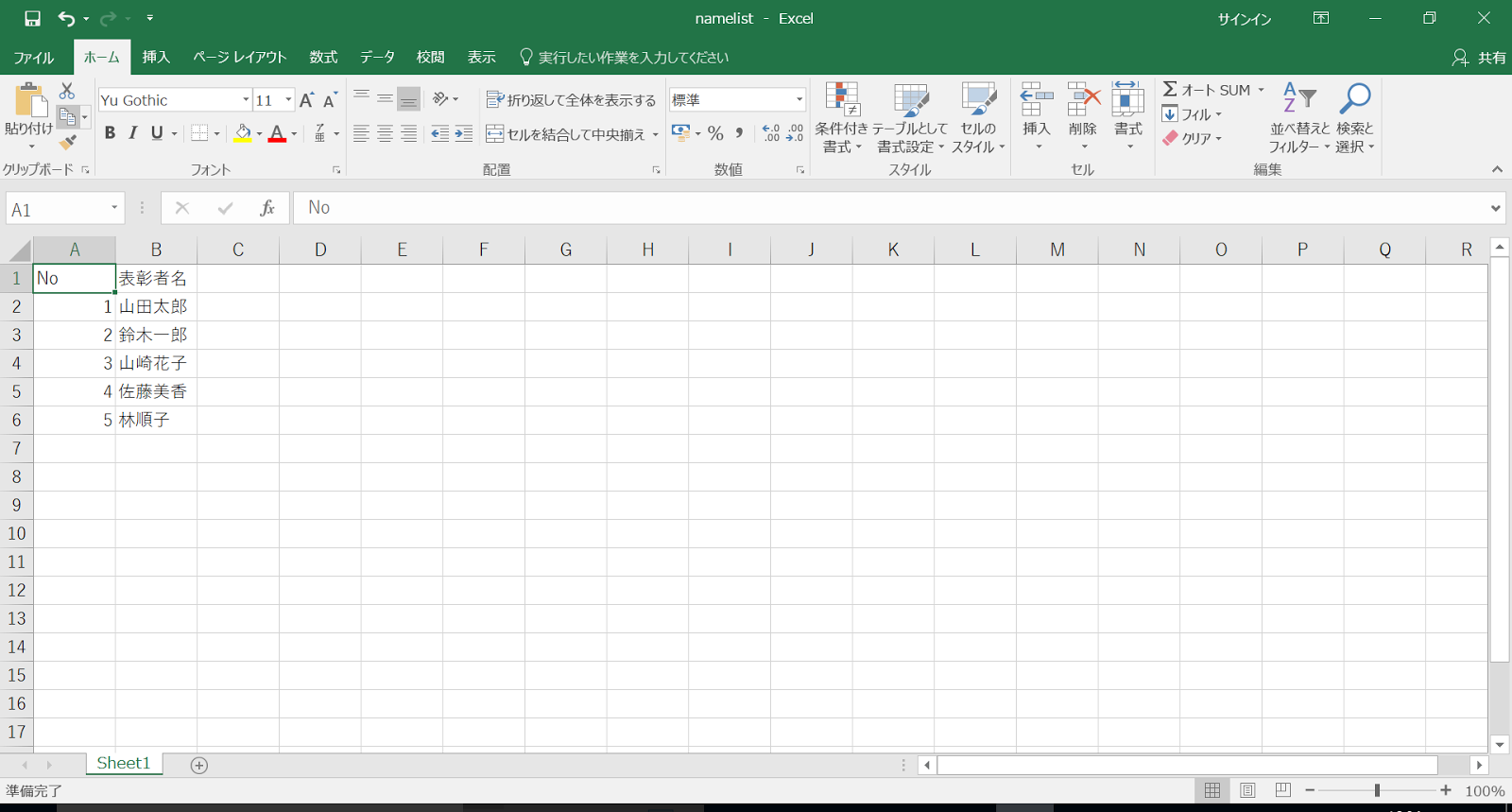Click the zoom slider handle
This screenshot has width=1512, height=812.
[1377, 790]
